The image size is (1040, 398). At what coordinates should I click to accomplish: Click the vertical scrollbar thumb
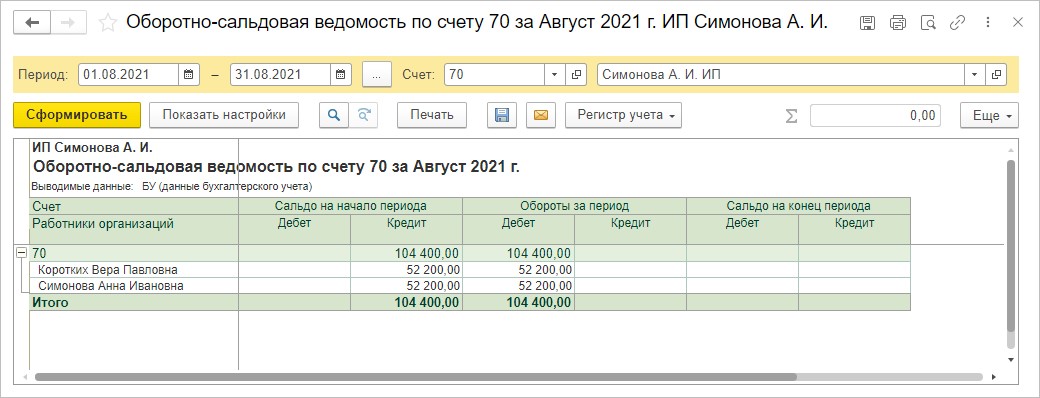[1011, 245]
